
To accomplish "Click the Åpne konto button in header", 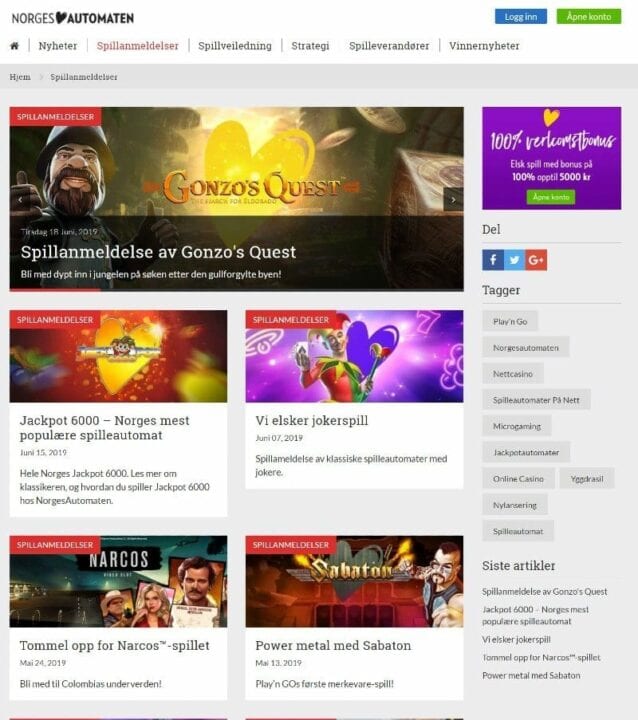I will [x=589, y=17].
